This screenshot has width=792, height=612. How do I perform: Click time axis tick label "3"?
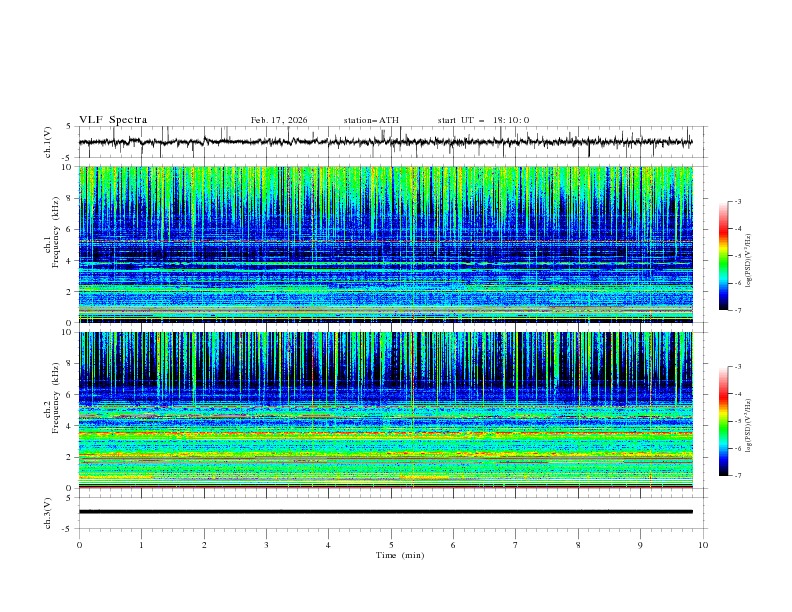266,545
